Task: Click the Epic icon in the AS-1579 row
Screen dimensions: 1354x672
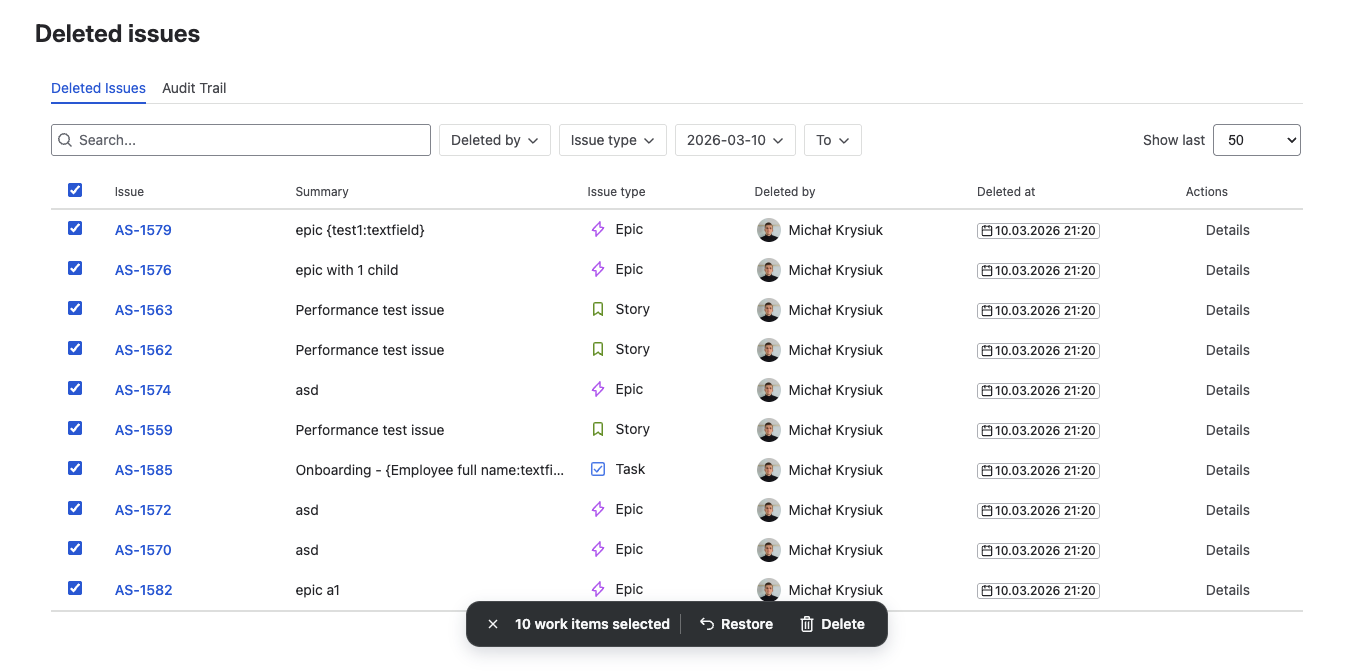Action: (x=598, y=230)
